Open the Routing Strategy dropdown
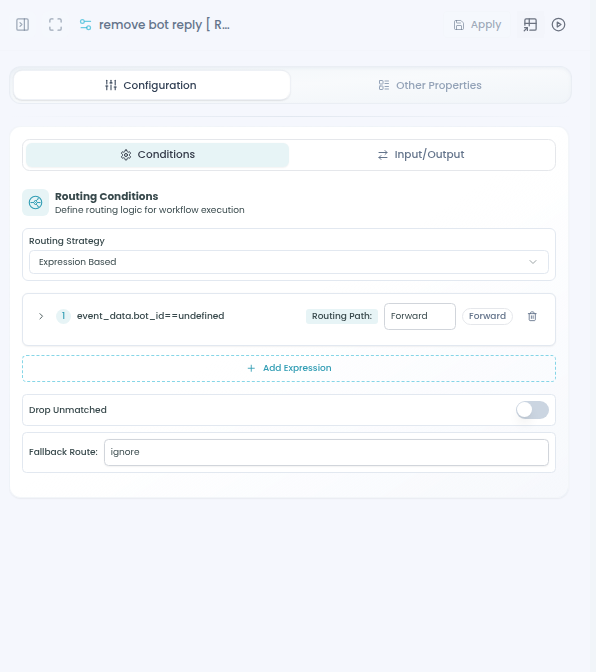596x672 pixels. coord(289,262)
